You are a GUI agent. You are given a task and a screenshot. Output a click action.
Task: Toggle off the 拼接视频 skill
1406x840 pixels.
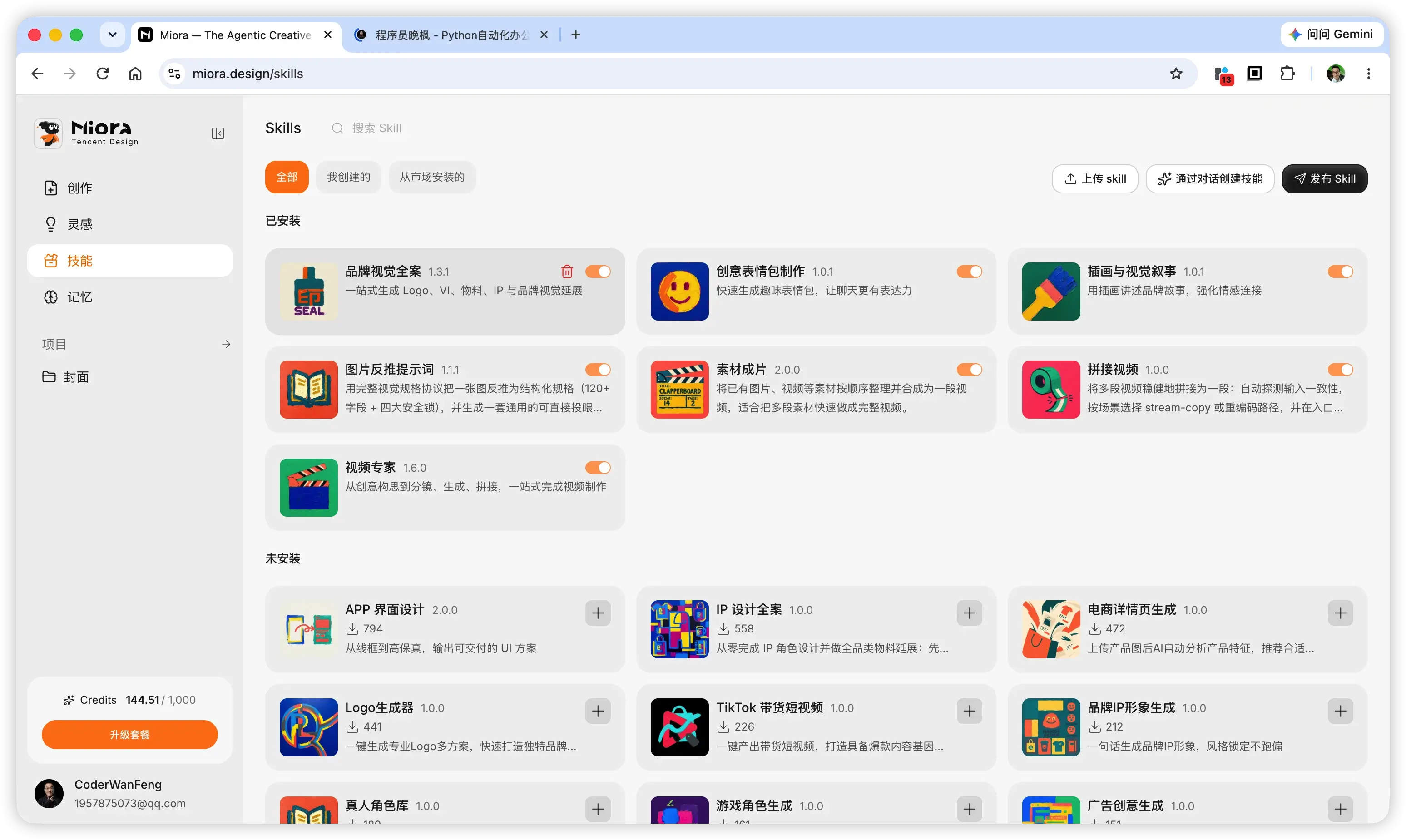(x=1340, y=370)
